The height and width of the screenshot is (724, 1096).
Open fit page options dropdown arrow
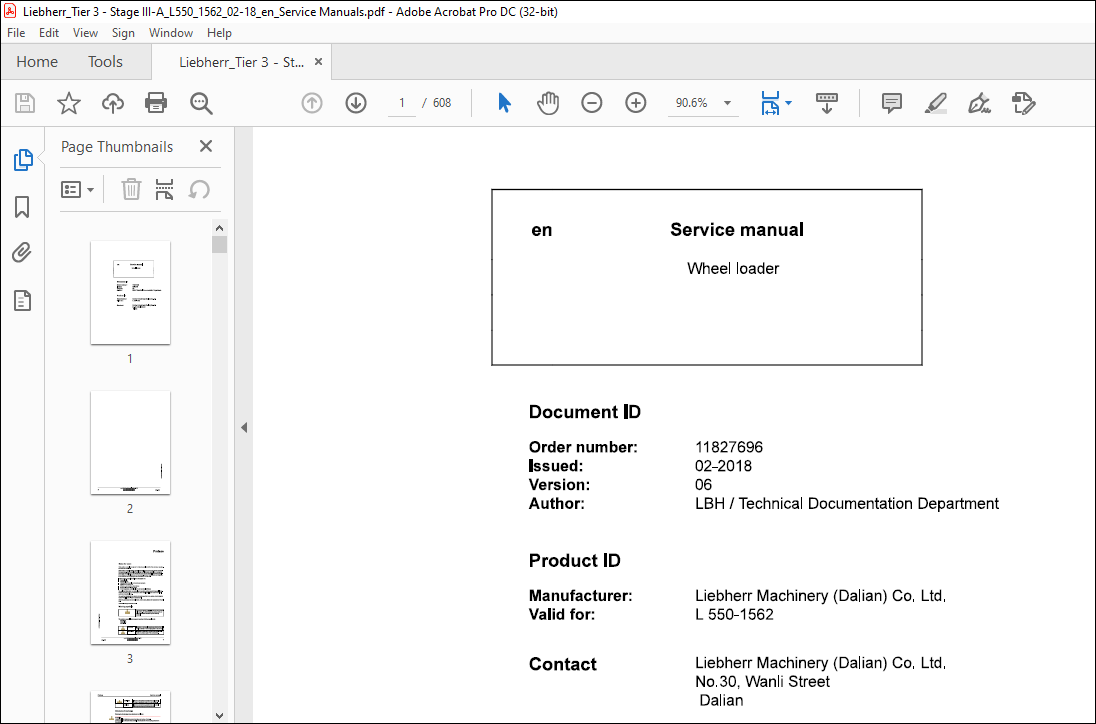(x=788, y=103)
